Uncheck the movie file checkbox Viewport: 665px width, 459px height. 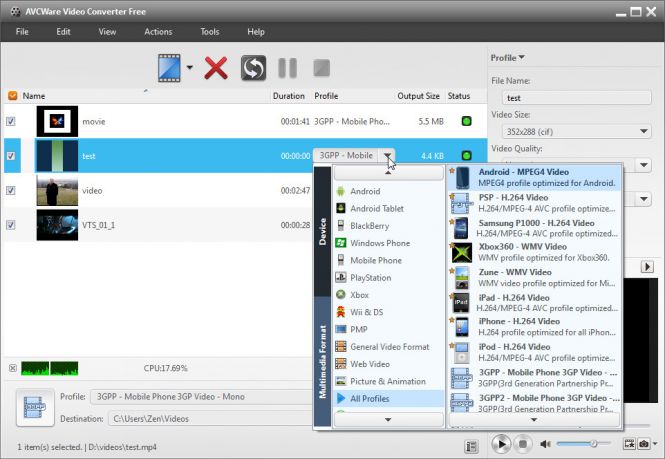pos(11,122)
